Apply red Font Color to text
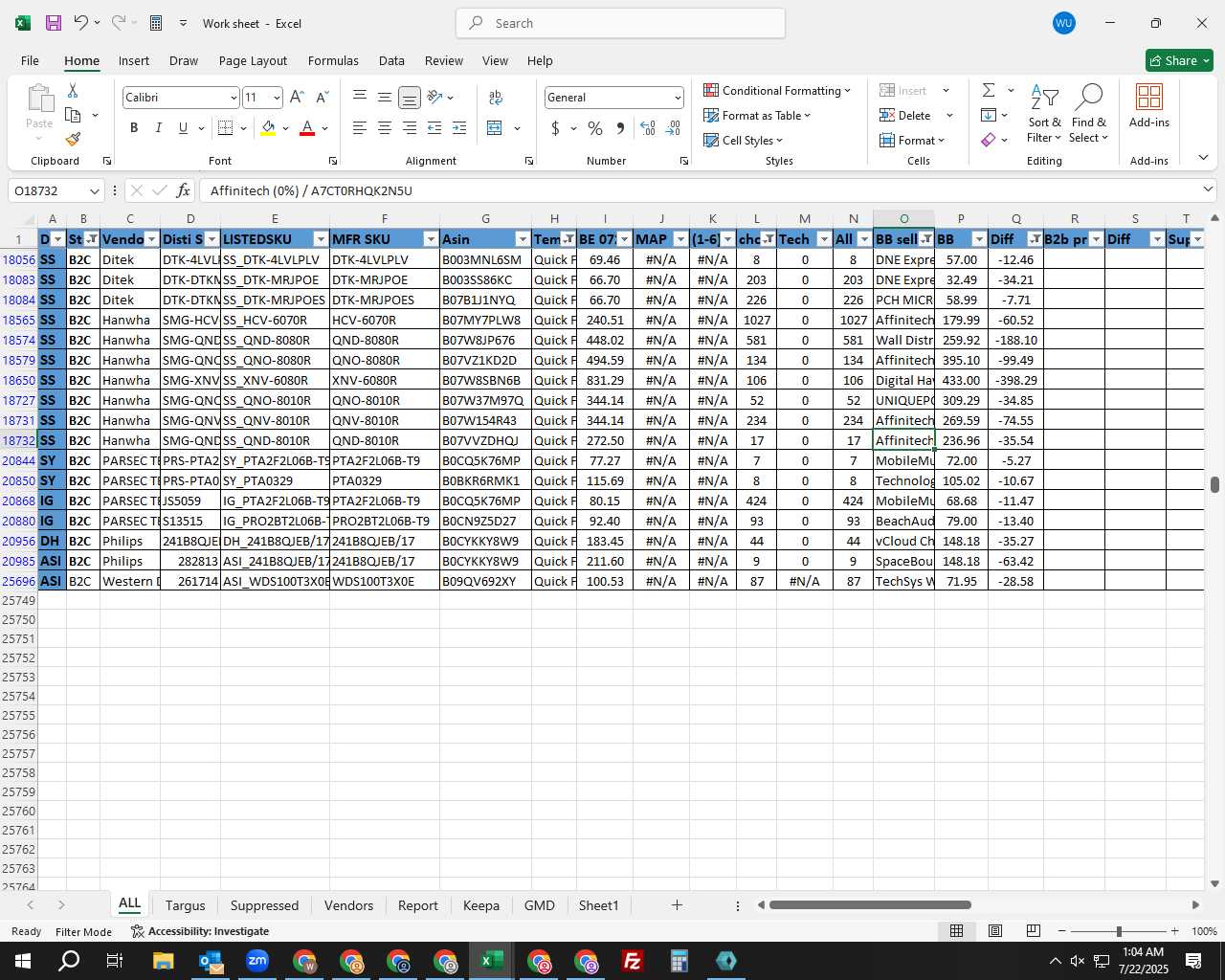 [307, 128]
